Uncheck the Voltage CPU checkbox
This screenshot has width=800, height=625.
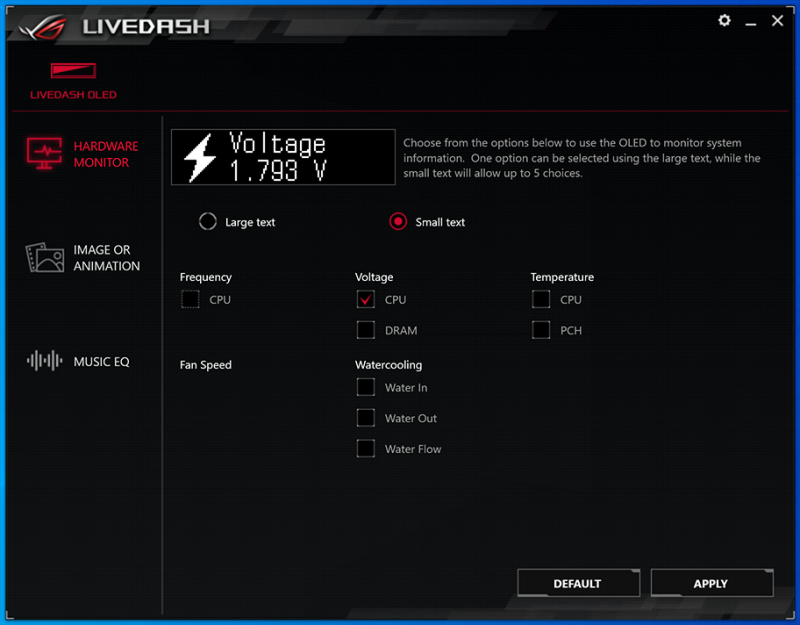366,299
